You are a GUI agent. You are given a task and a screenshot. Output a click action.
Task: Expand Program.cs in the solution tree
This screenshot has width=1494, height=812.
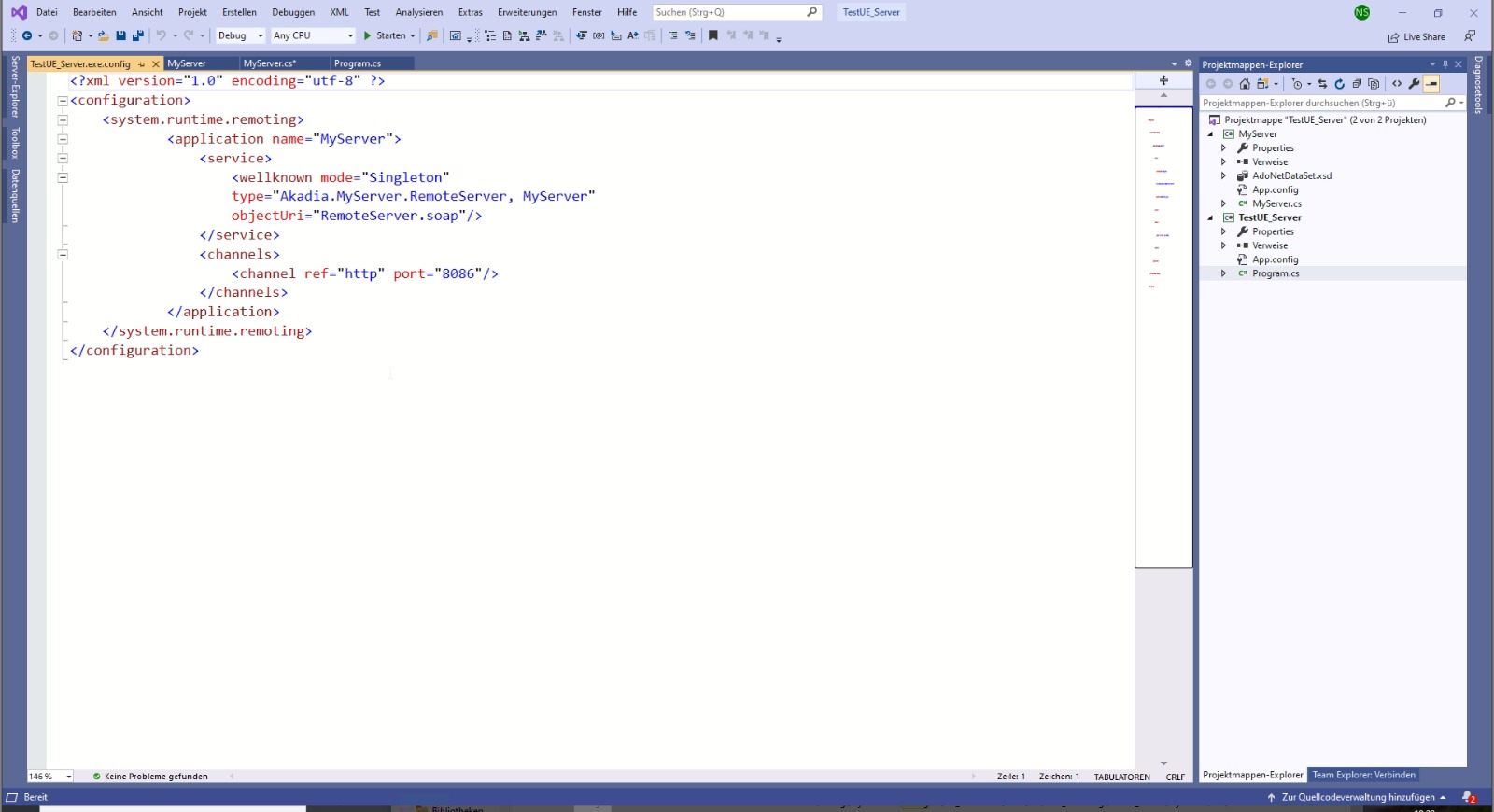click(1223, 273)
